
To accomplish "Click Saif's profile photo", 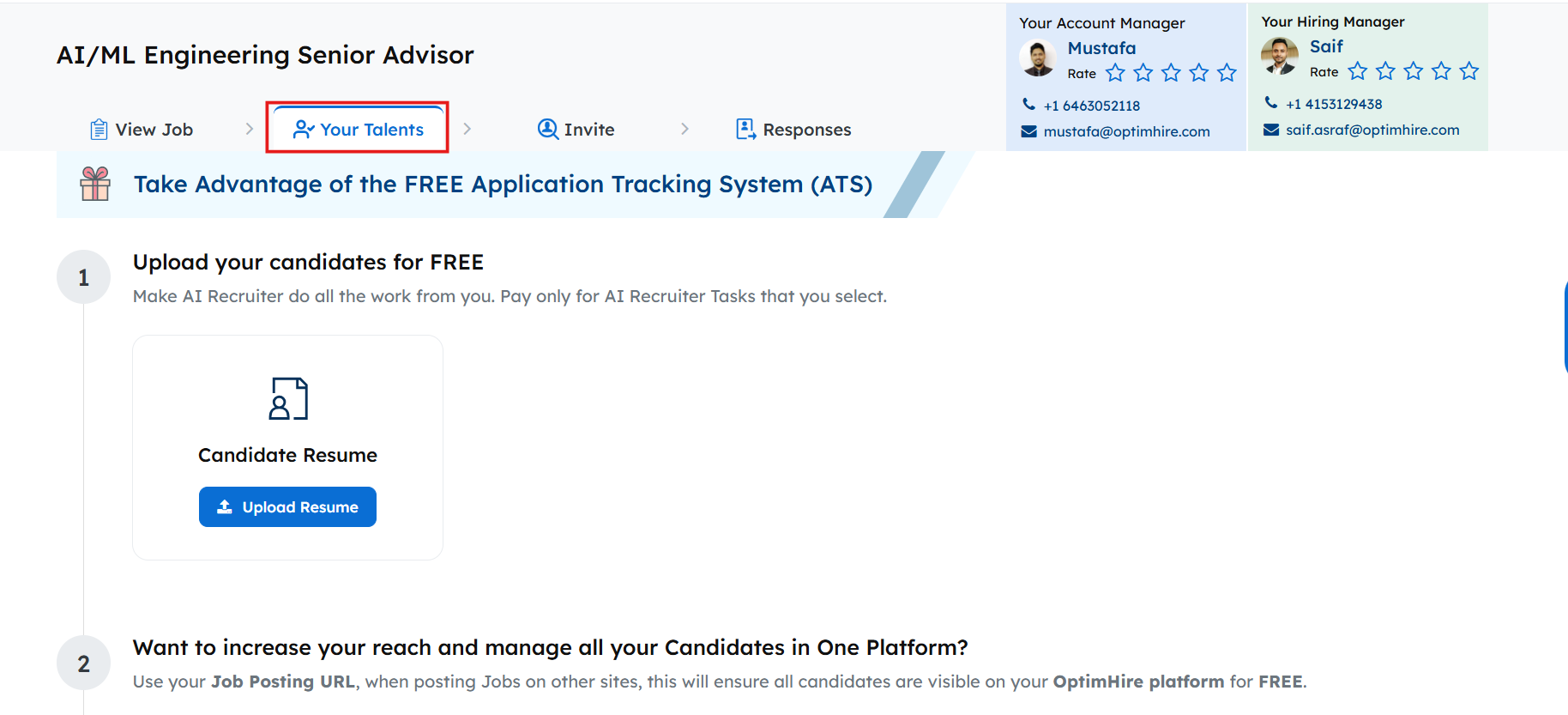I will pos(1280,57).
